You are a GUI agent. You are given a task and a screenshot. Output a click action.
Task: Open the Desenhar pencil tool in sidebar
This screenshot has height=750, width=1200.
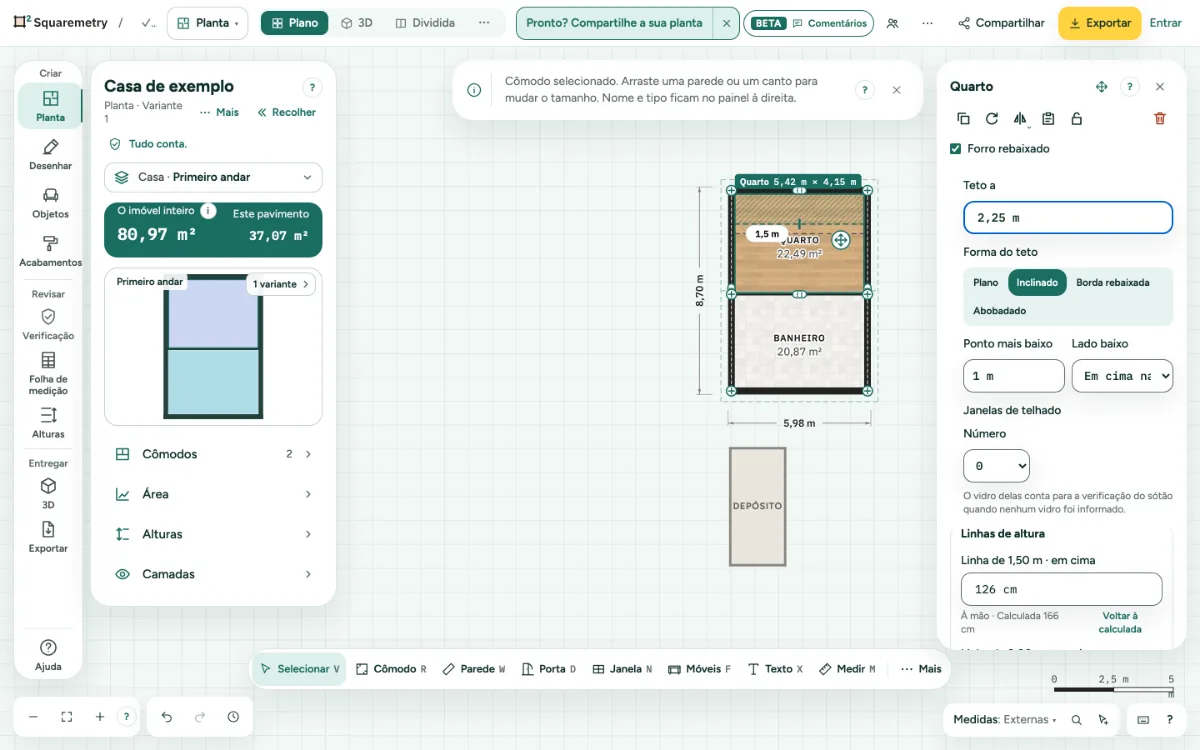point(50,154)
